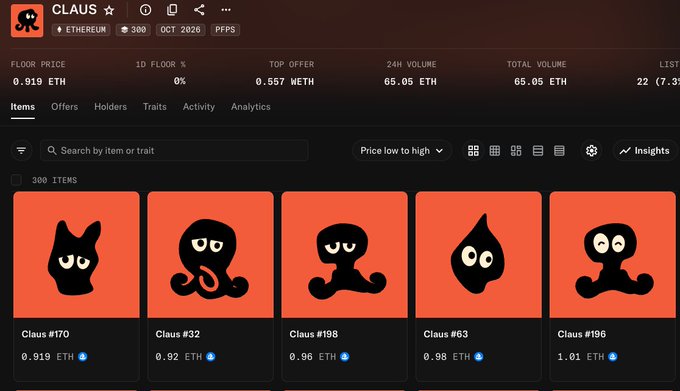Screen dimensions: 680x391
Task: Select the list view layout
Action: 538,150
